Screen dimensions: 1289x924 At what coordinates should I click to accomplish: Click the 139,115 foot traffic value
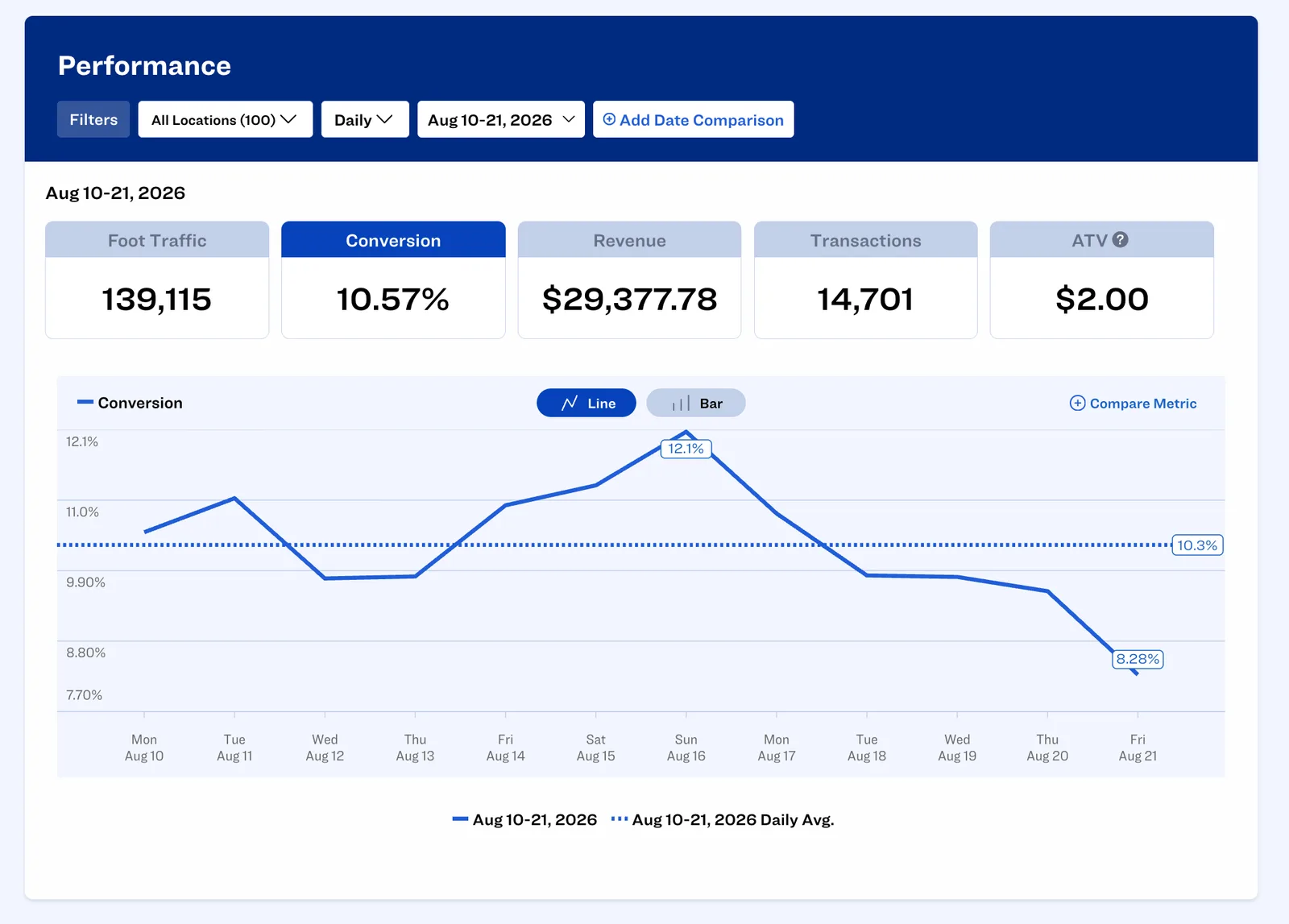[x=157, y=300]
